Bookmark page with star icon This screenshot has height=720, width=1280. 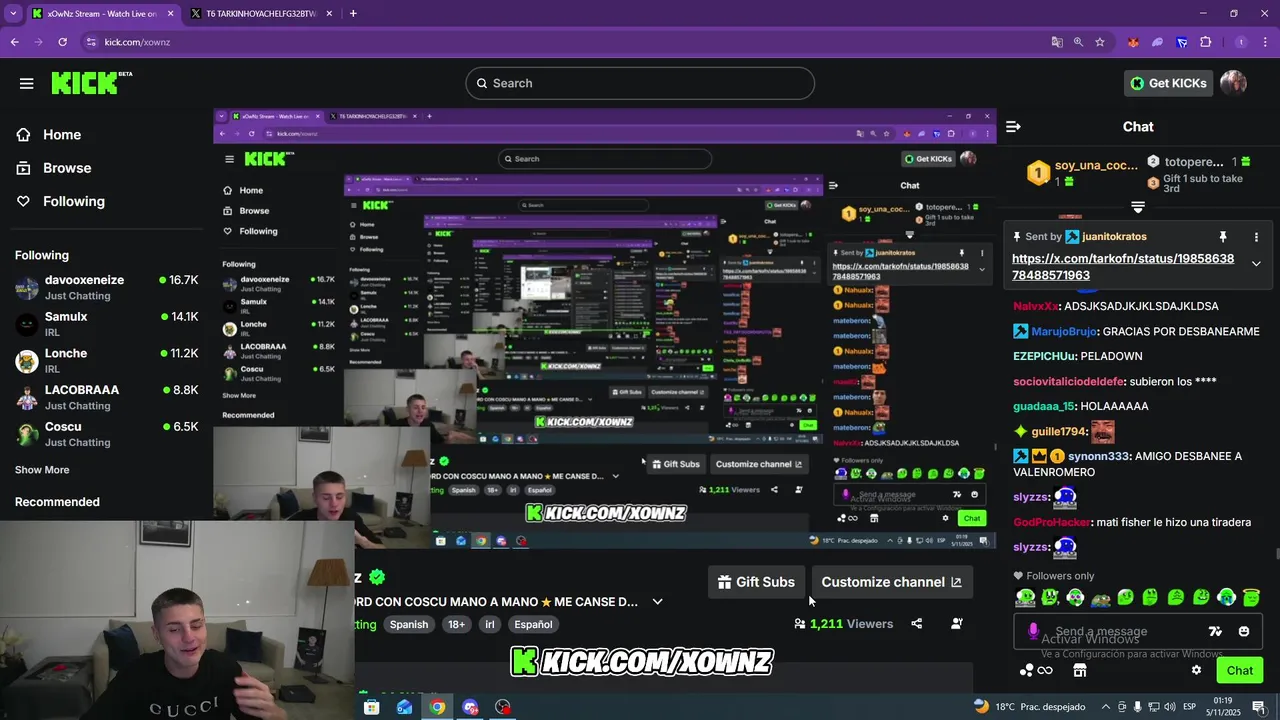pos(1100,42)
